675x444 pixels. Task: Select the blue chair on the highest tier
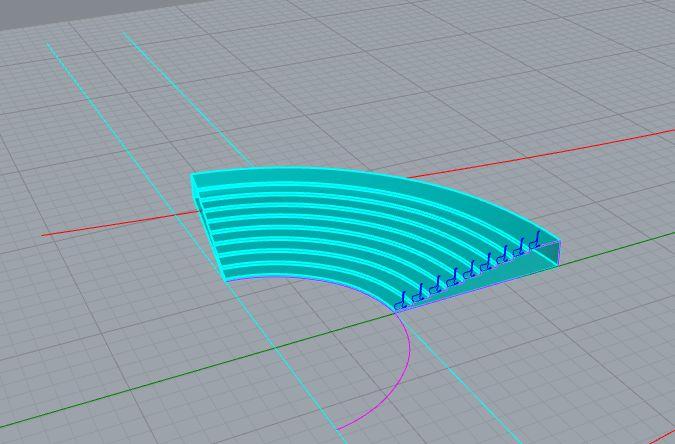tap(535, 240)
